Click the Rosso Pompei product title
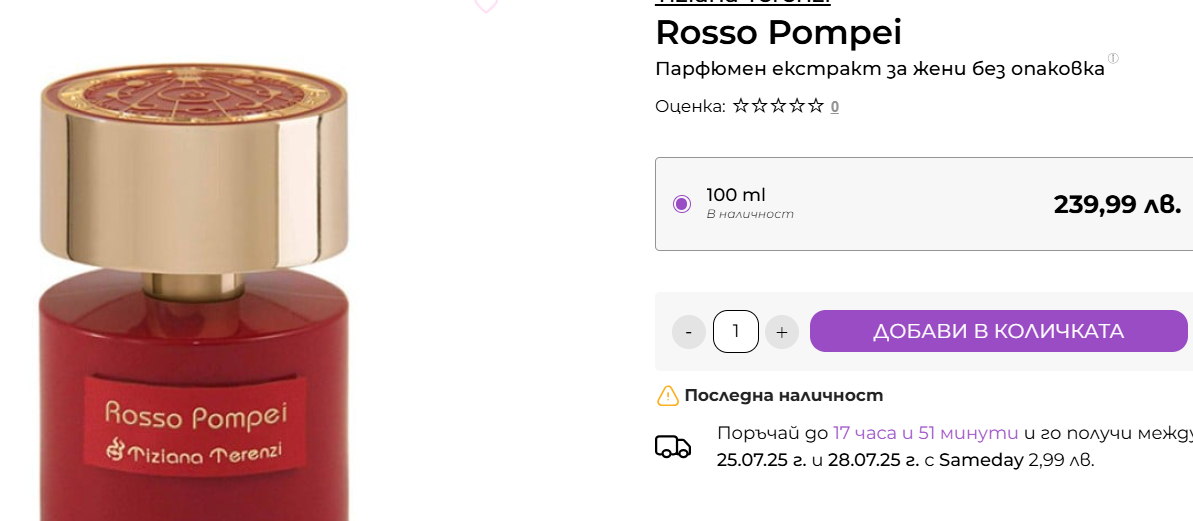 [778, 32]
